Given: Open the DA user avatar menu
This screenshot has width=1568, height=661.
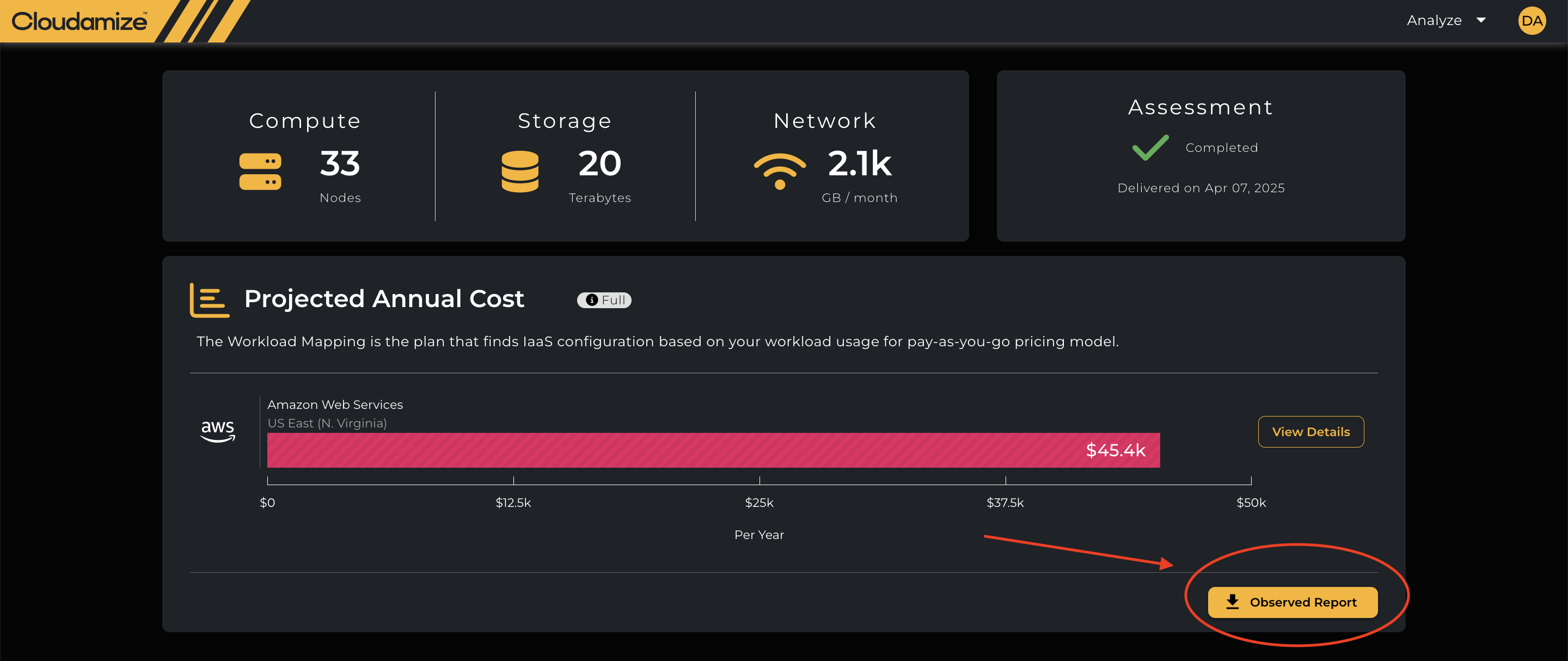Looking at the screenshot, I should coord(1532,21).
